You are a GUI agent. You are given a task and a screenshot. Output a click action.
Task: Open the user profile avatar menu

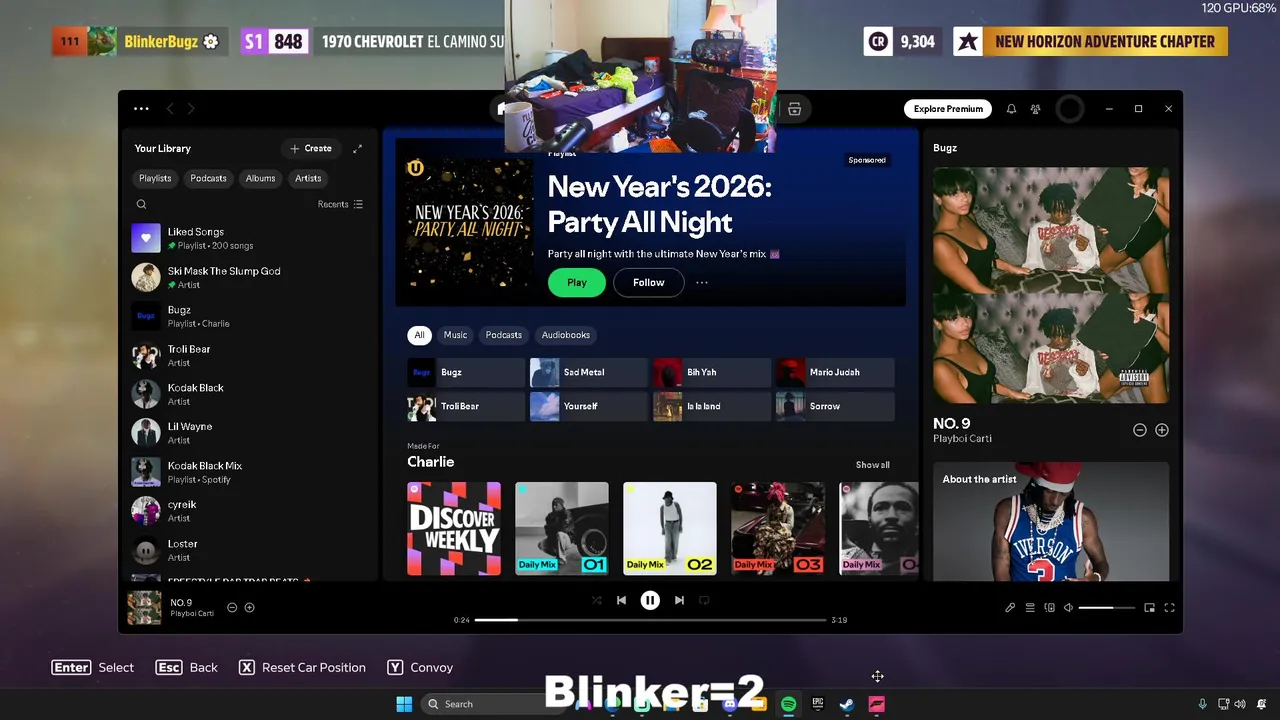tap(1069, 109)
